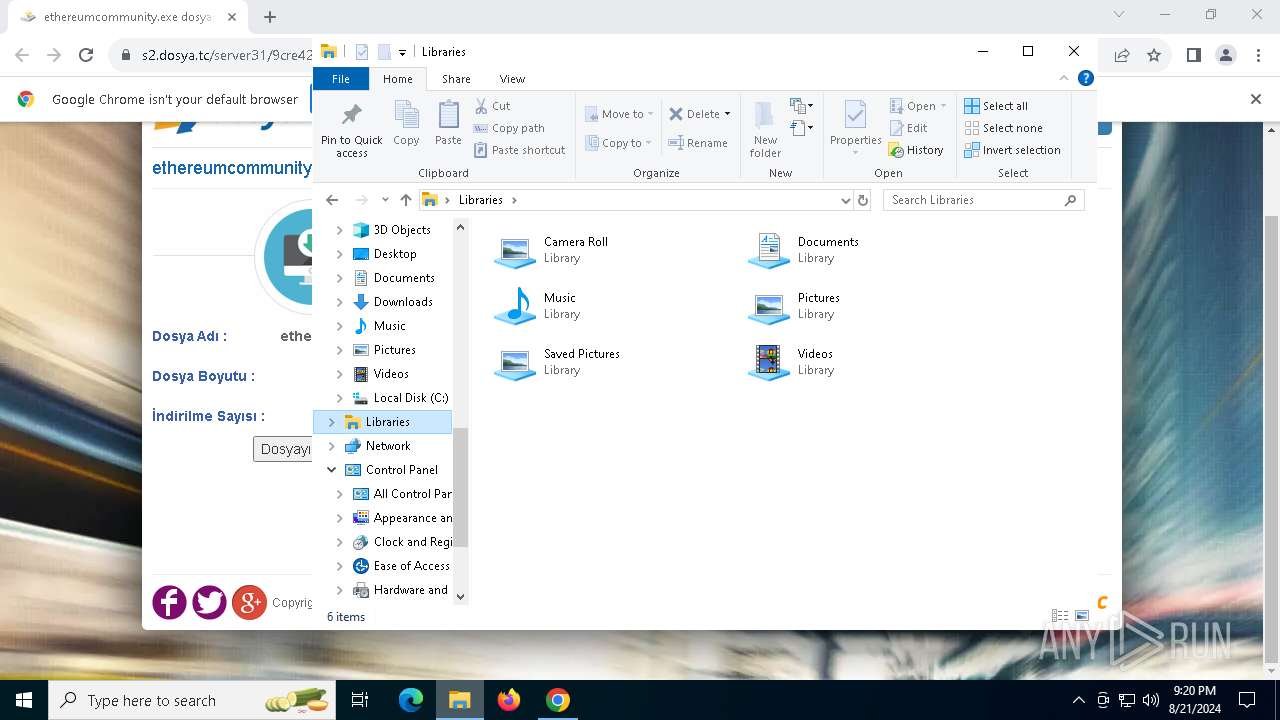The image size is (1280, 720).
Task: Click taskbar search box
Action: (193, 700)
